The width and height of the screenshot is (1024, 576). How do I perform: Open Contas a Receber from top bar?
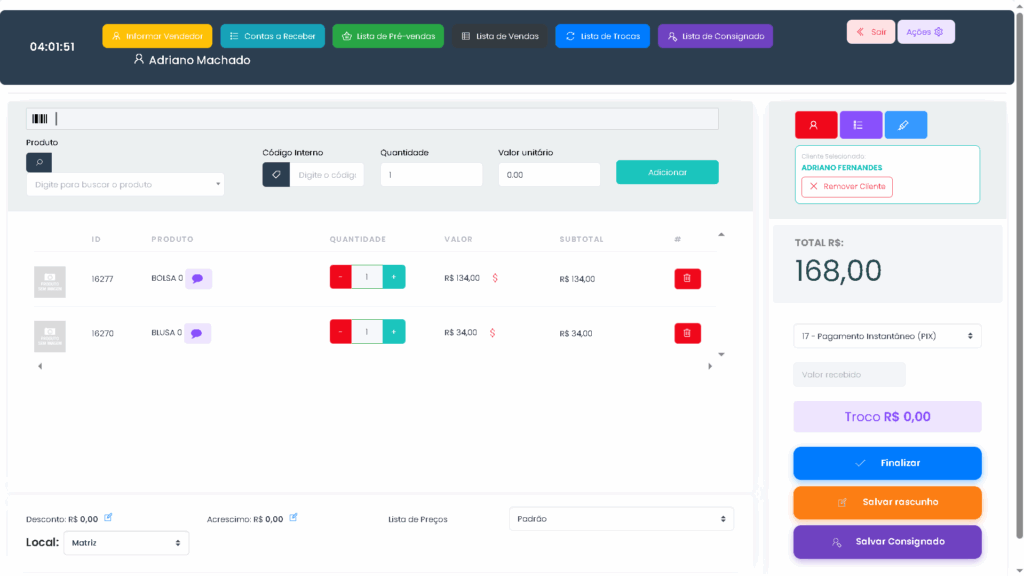tap(272, 36)
